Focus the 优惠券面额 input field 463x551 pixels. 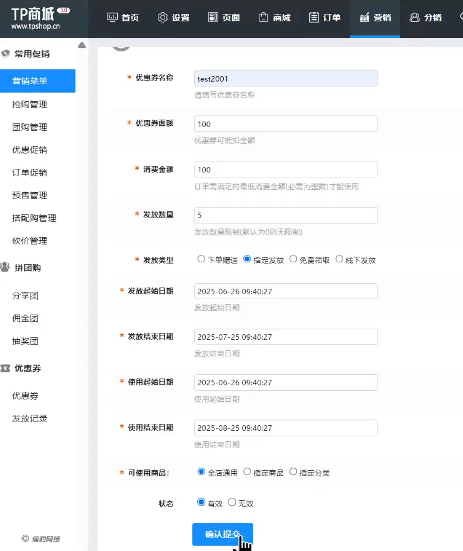point(286,124)
